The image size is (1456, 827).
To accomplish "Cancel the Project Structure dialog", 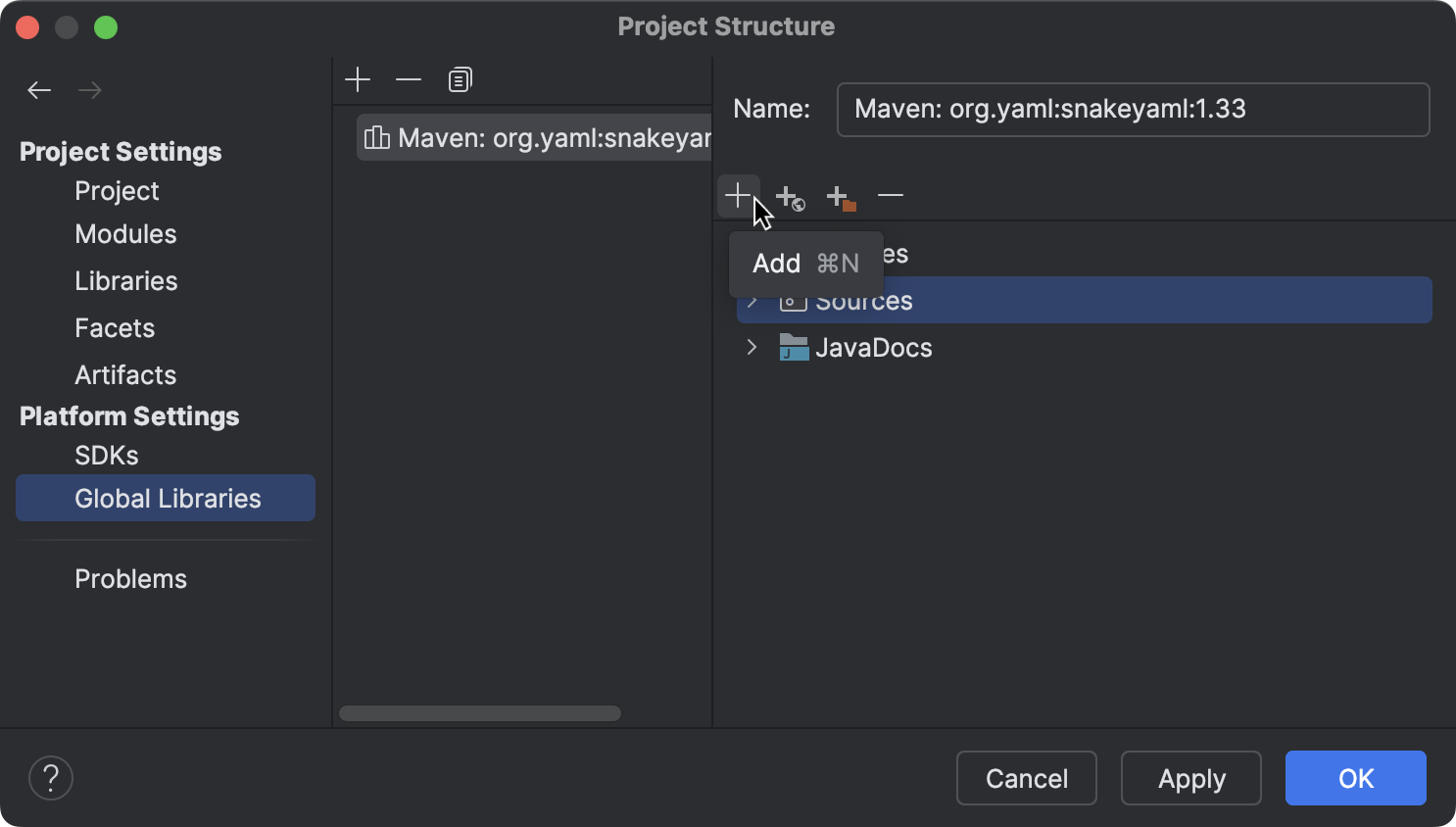I will [1026, 777].
